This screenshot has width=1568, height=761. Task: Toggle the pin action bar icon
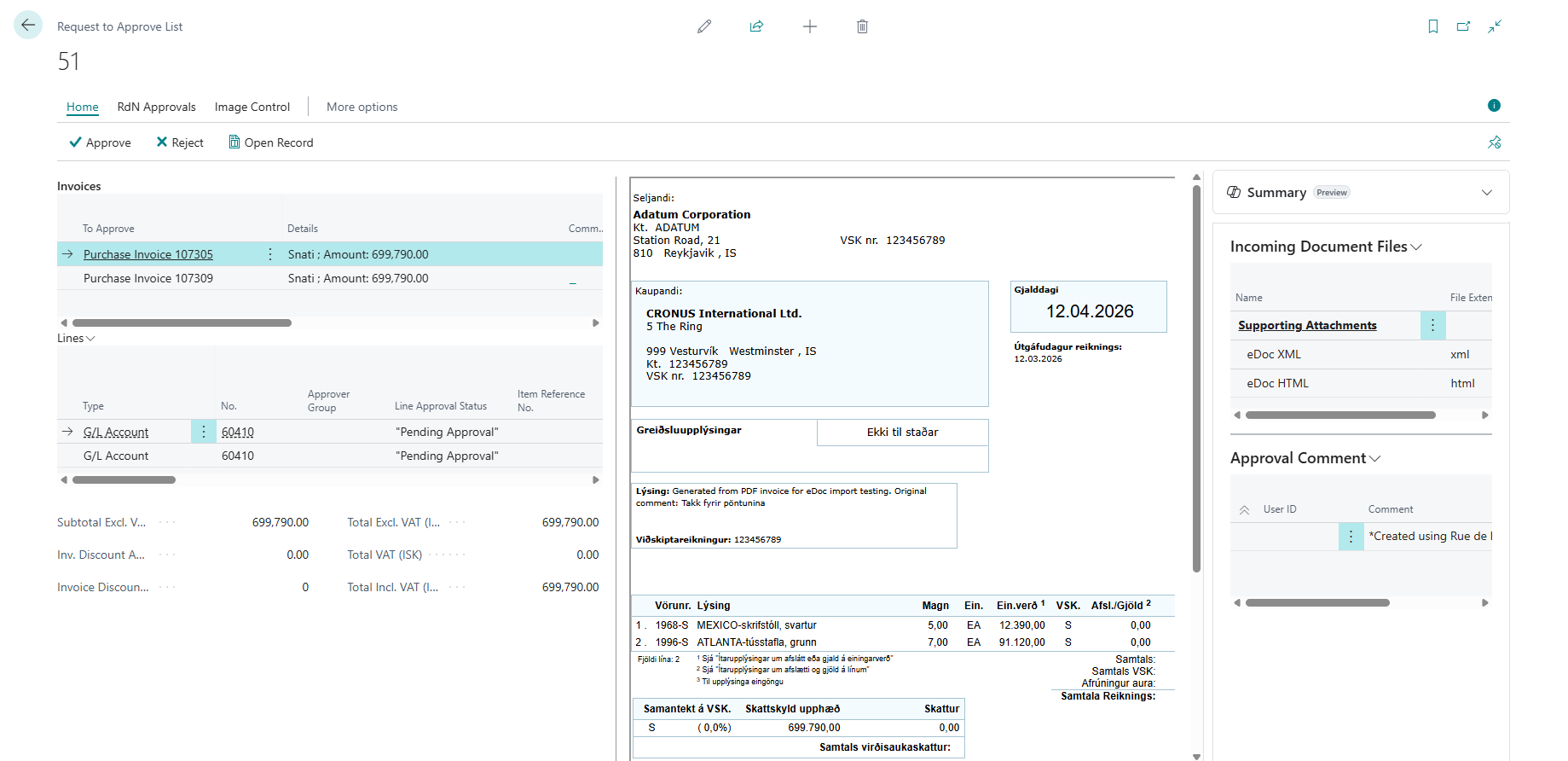tap(1495, 142)
